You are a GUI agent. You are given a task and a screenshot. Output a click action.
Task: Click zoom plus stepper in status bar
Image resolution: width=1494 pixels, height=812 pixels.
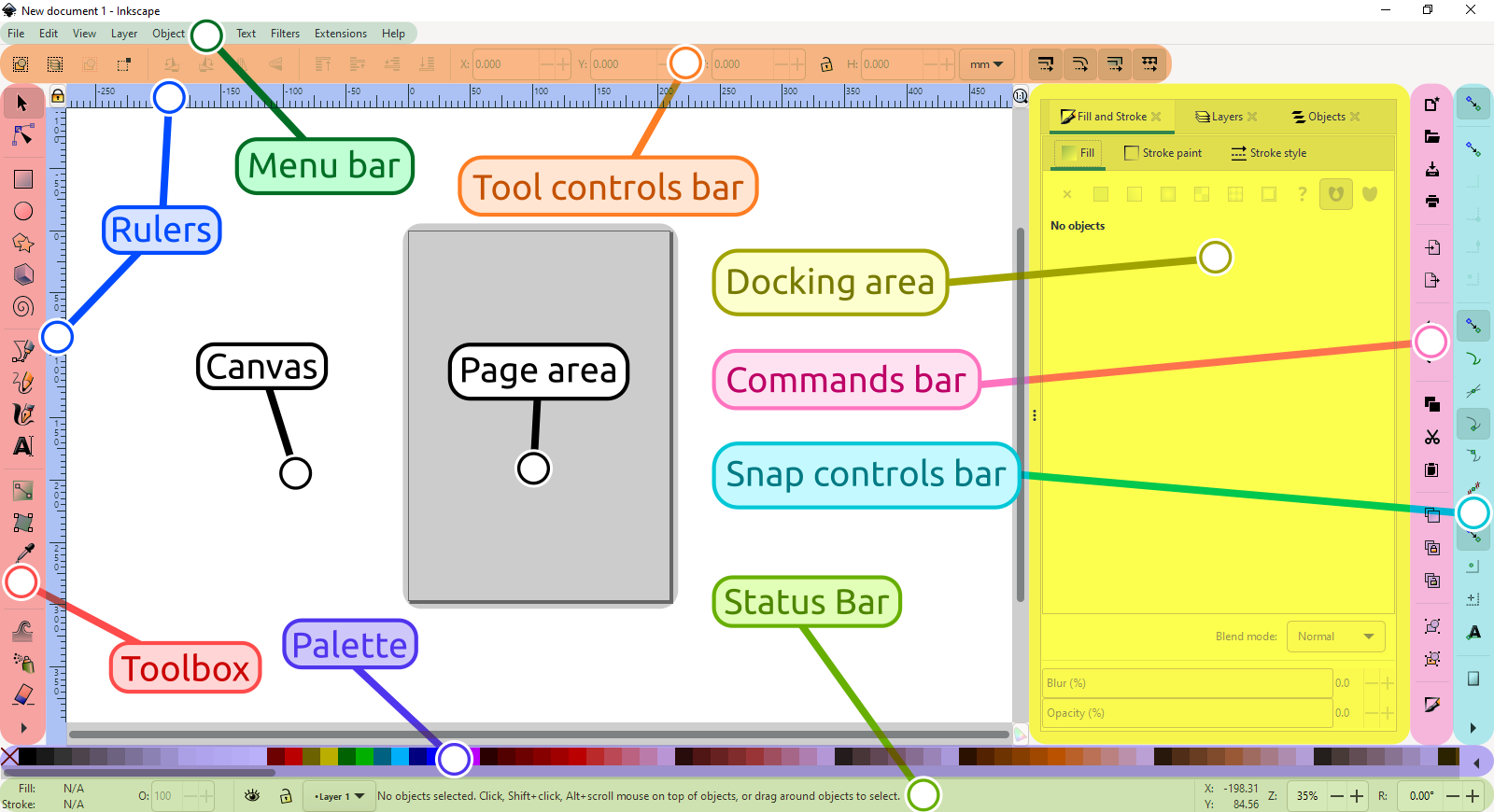click(1358, 796)
